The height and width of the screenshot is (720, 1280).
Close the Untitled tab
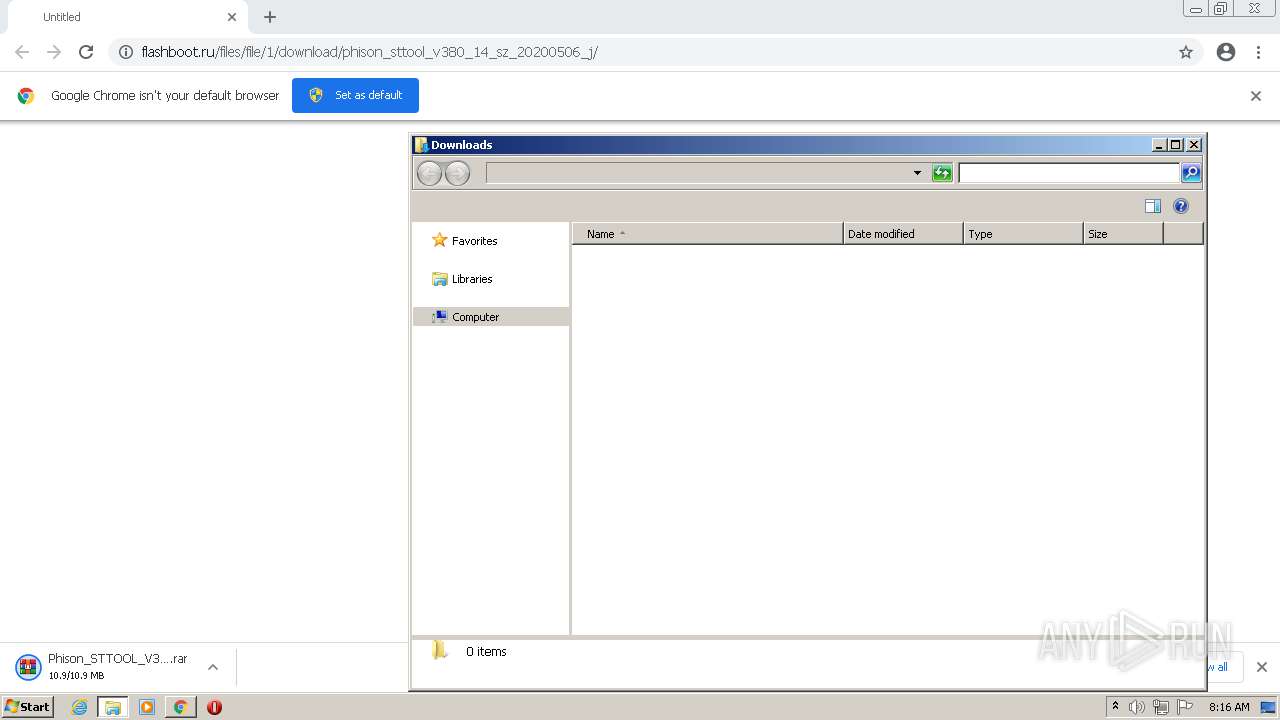232,17
